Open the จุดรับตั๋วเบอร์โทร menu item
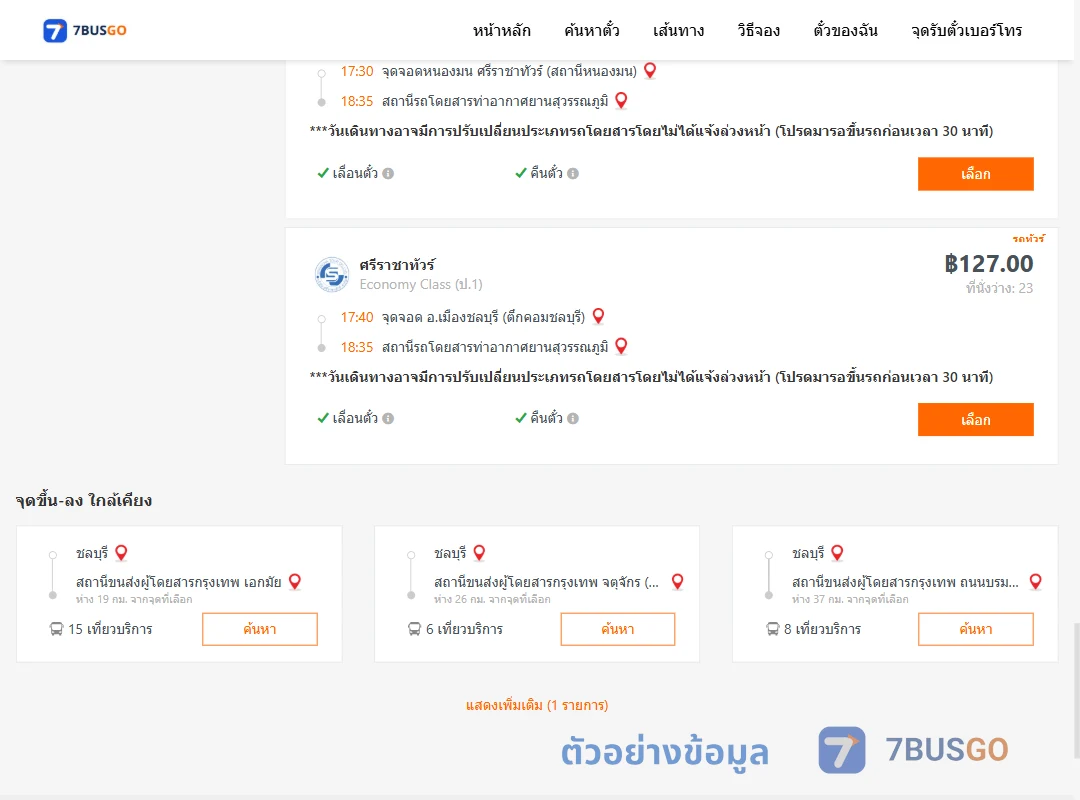 click(966, 30)
